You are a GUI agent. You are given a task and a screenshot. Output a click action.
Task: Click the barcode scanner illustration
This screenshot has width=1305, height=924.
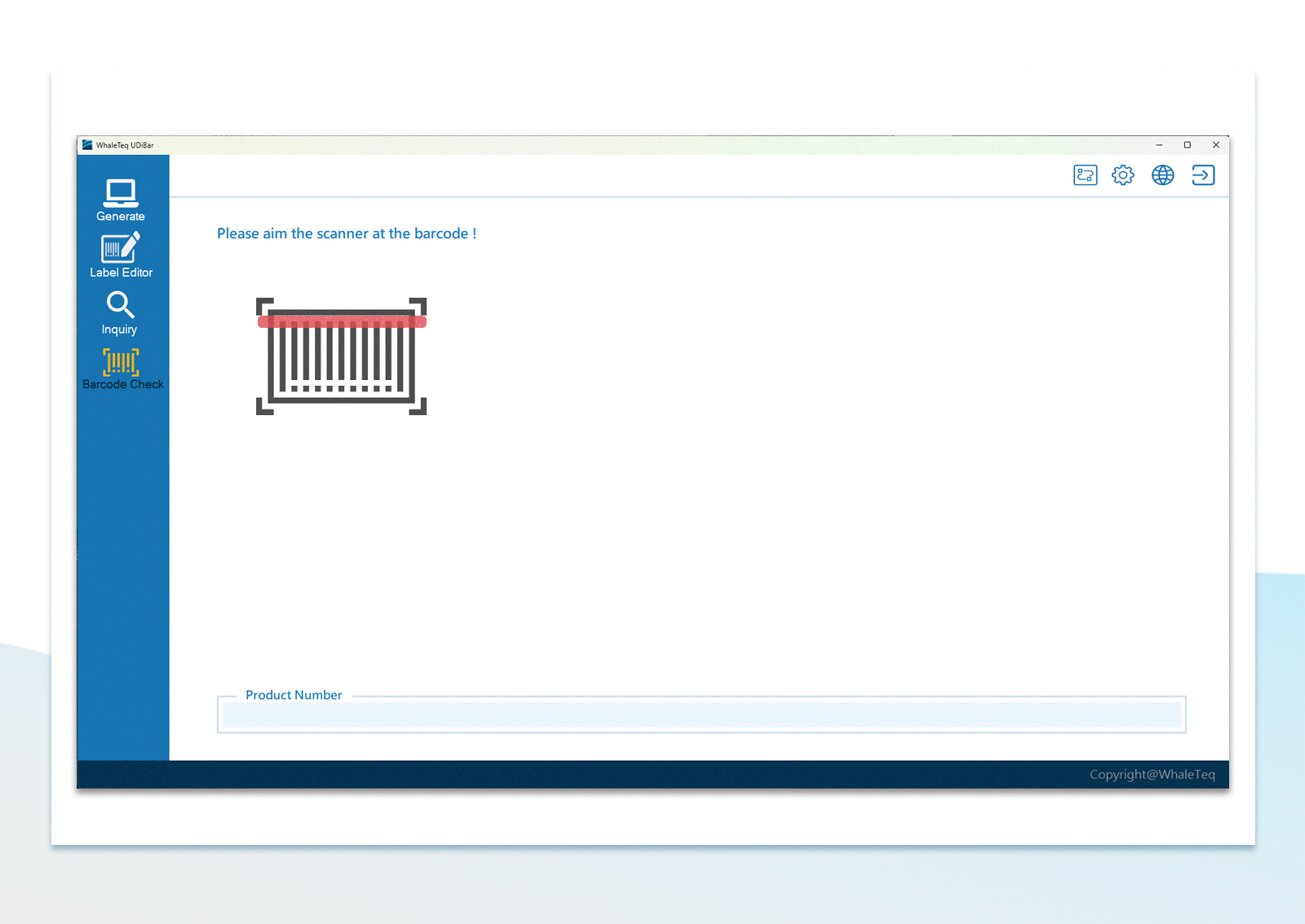pyautogui.click(x=341, y=356)
